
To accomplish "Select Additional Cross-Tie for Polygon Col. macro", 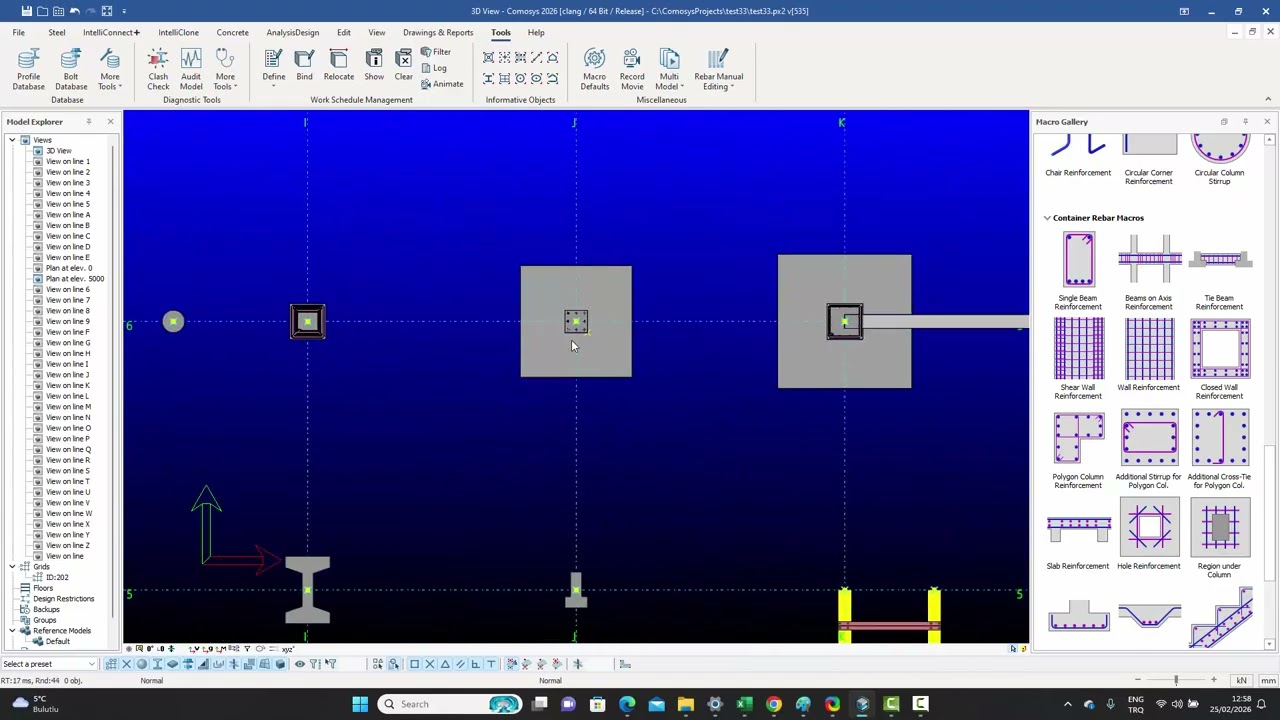I will click(1219, 449).
